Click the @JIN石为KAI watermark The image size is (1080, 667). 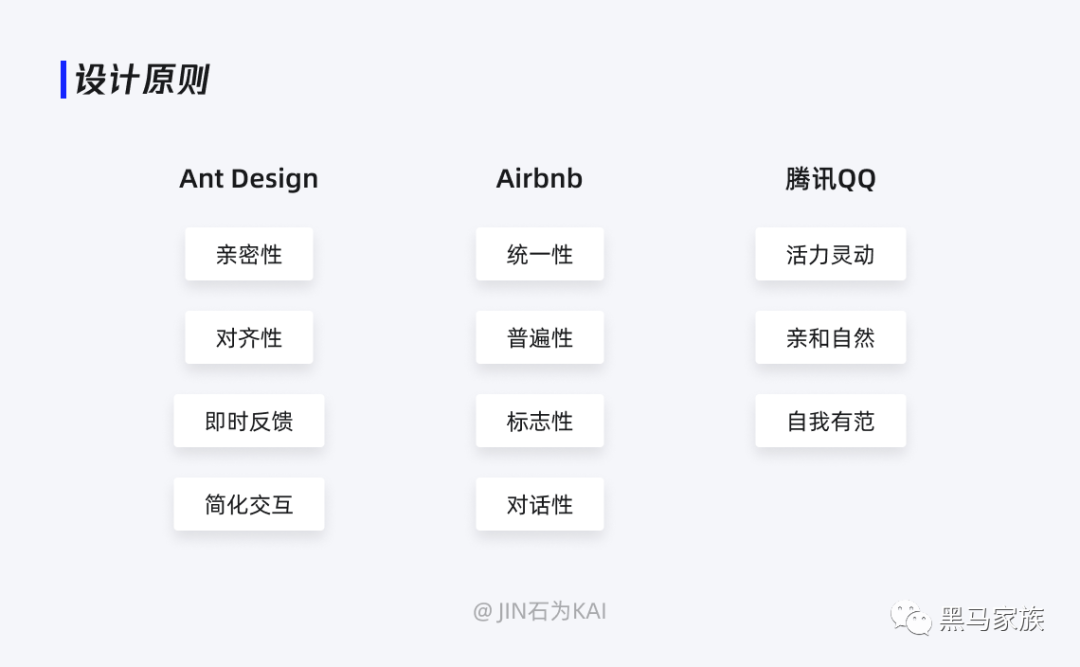[x=539, y=611]
